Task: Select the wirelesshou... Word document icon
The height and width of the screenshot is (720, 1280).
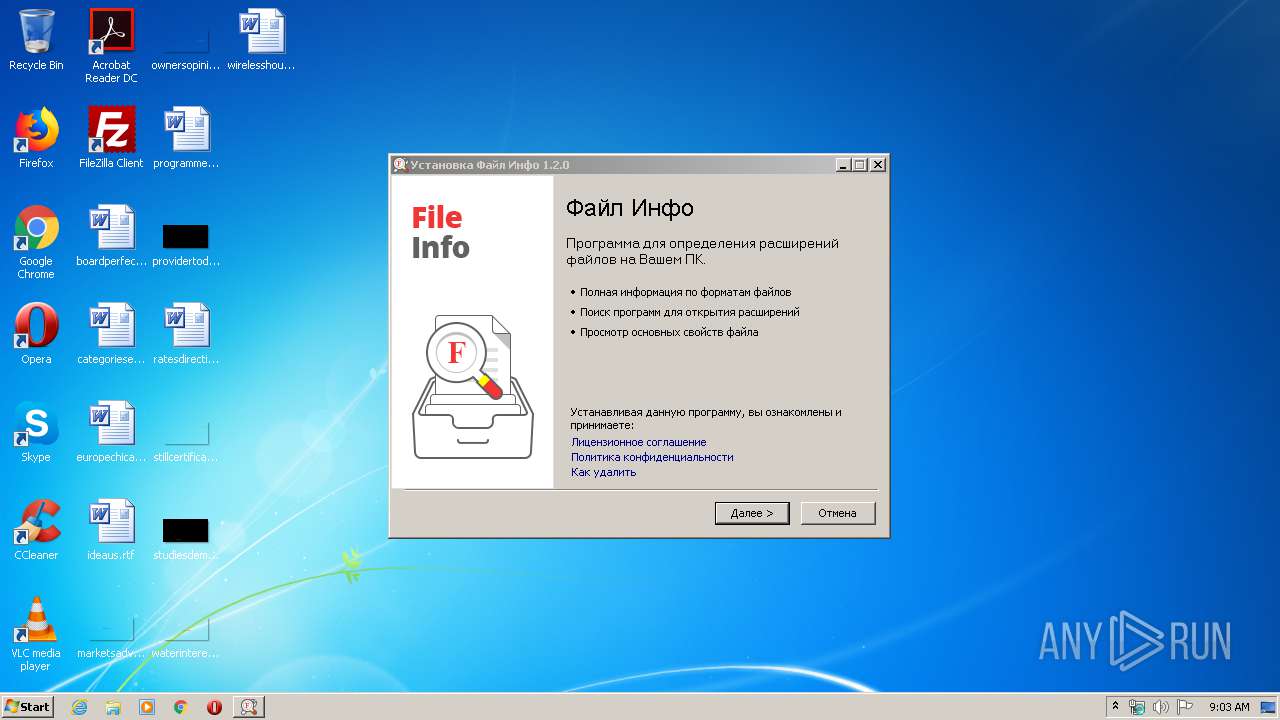Action: coord(261,40)
